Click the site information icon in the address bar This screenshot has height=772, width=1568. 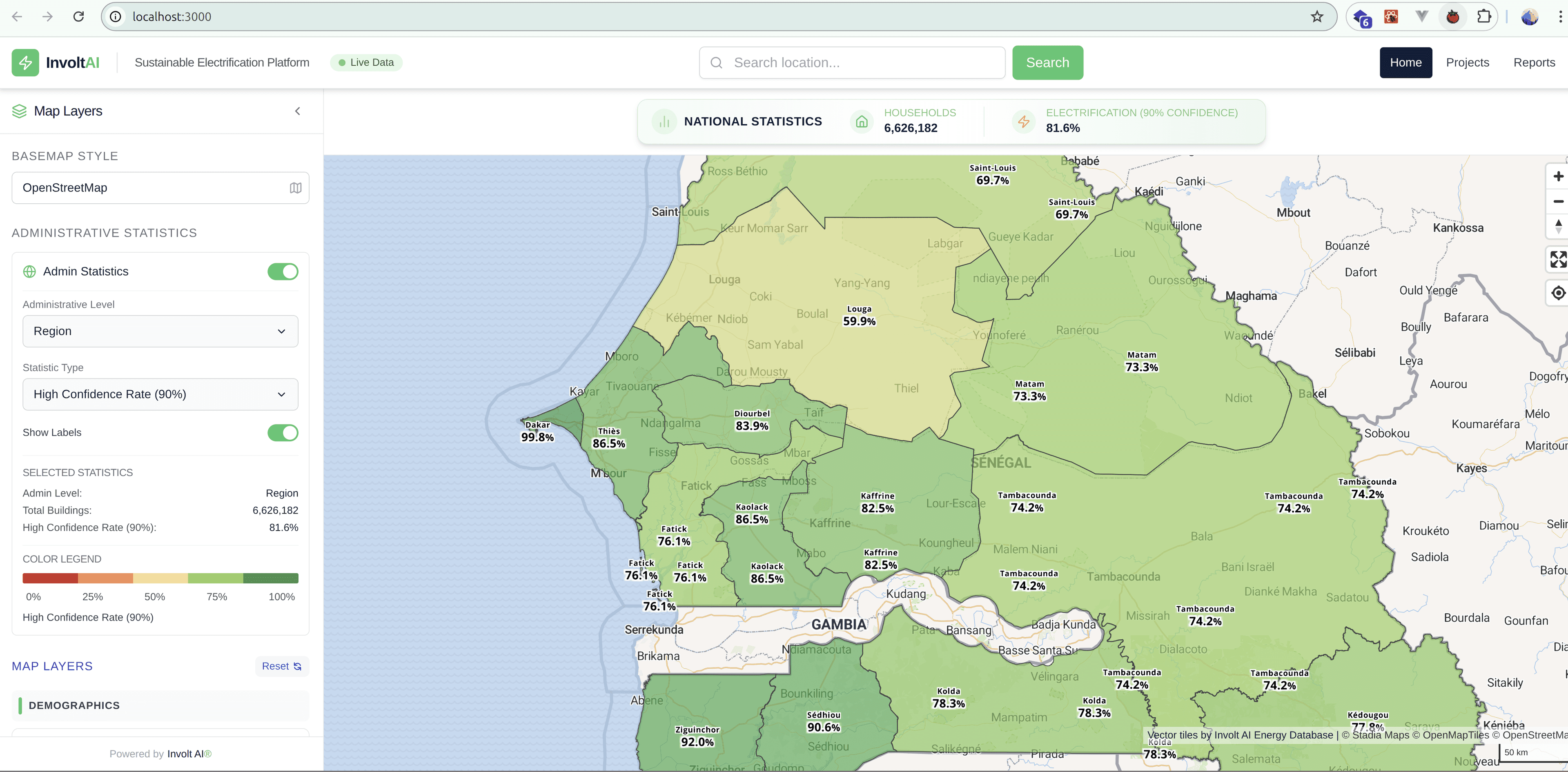coord(116,16)
